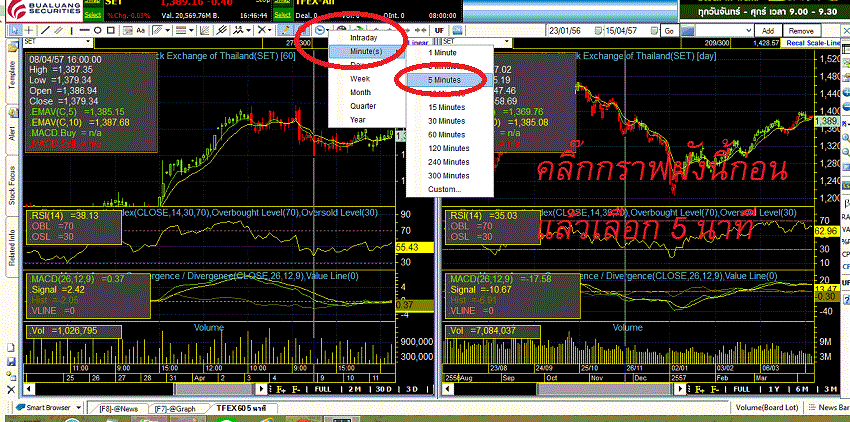The height and width of the screenshot is (422, 850).
Task: Open the left chart SET symbol dropdown
Action: (x=88, y=41)
